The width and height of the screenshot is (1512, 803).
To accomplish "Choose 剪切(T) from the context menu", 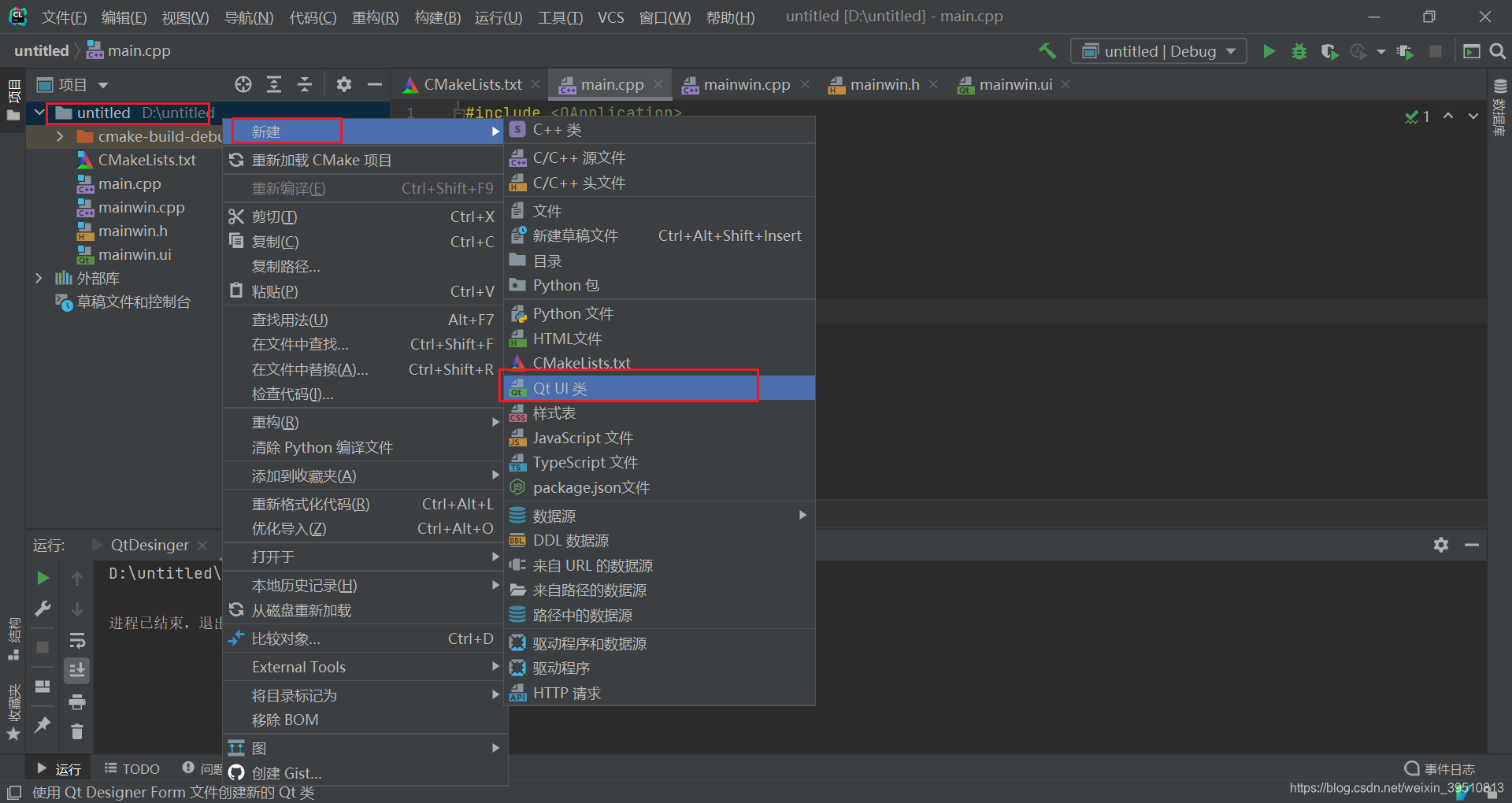I will pos(364,216).
